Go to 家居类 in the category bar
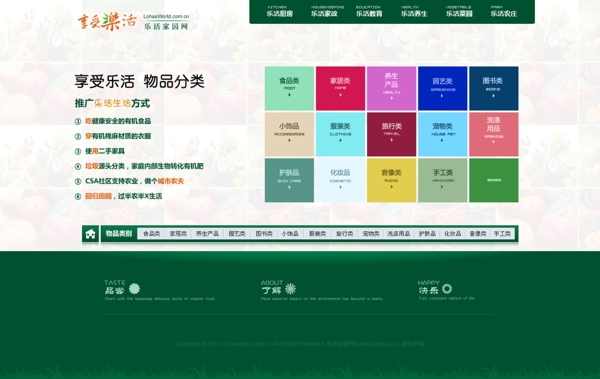 point(178,234)
